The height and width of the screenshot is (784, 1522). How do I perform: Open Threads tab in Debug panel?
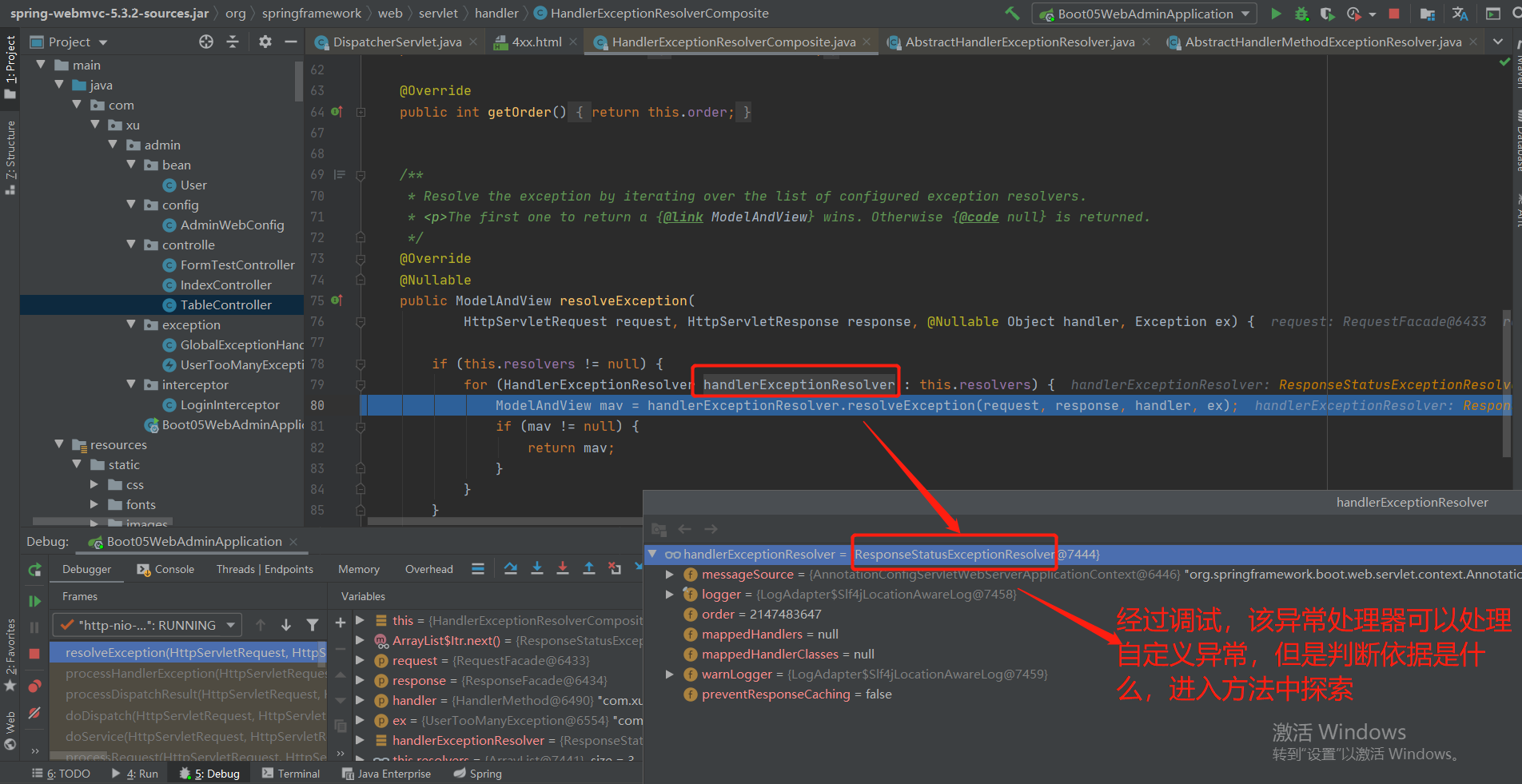[265, 569]
